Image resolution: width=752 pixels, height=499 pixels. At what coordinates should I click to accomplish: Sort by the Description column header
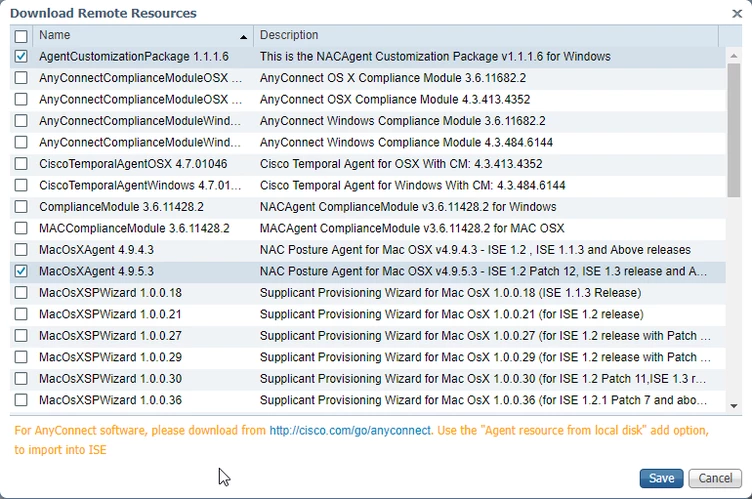tap(486, 36)
